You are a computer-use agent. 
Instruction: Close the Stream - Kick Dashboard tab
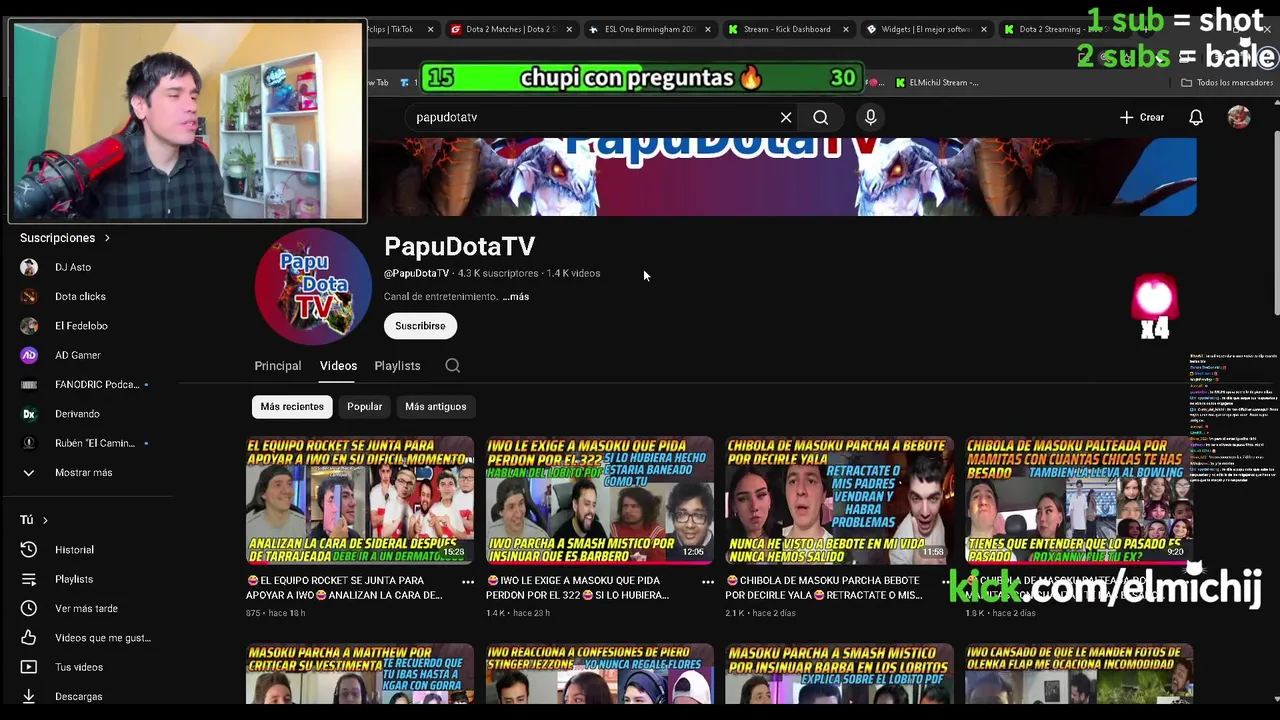[x=845, y=29]
